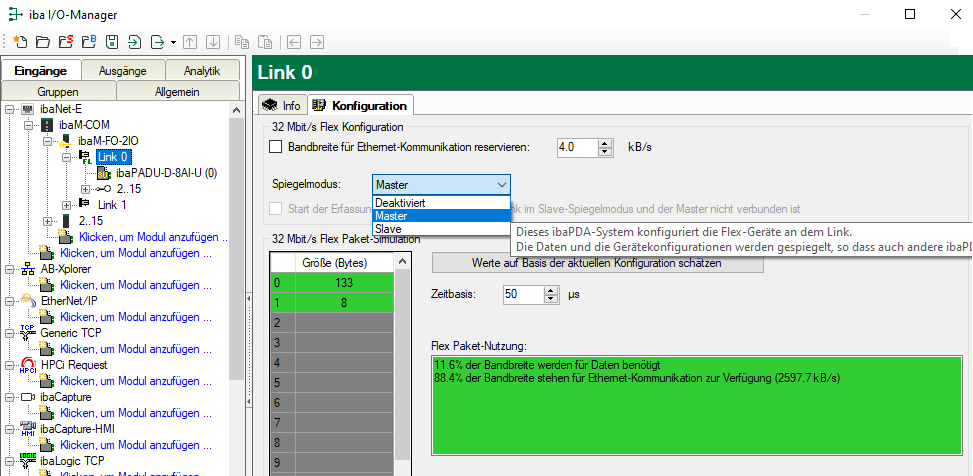Click the Link 0 FL connector icon
Image resolution: width=973 pixels, height=476 pixels.
(84, 158)
